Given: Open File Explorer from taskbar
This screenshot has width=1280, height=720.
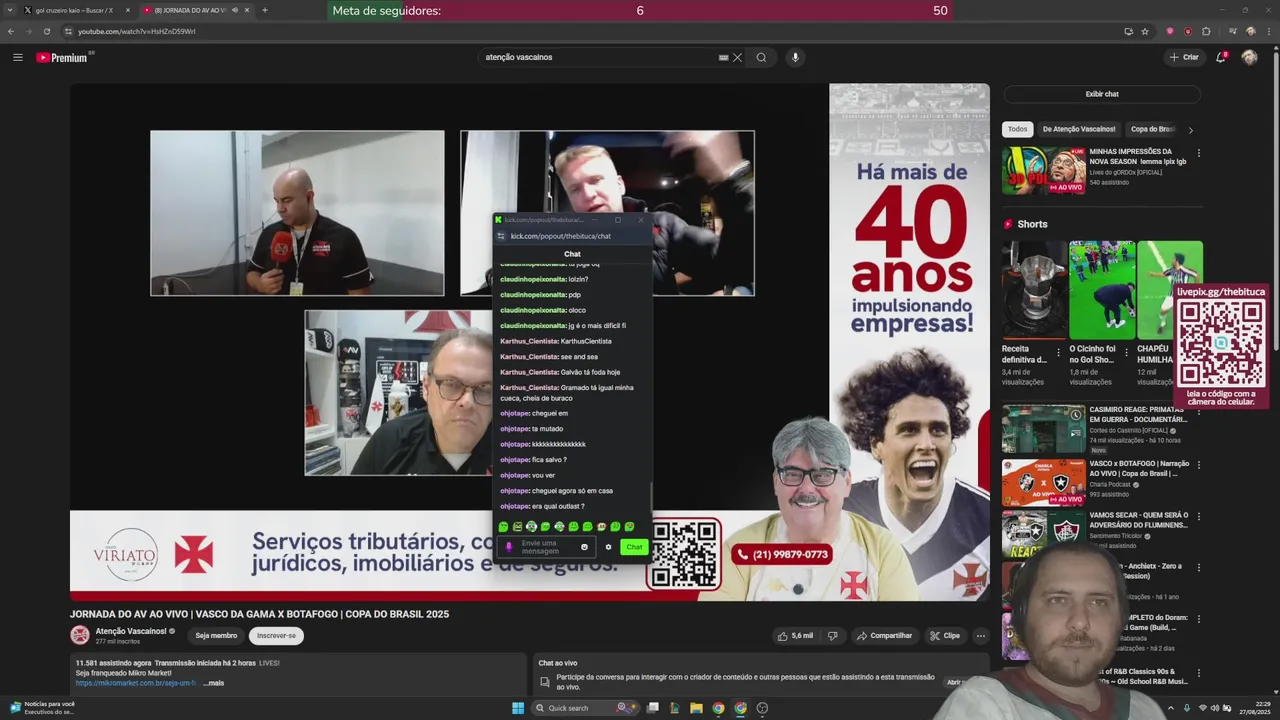Looking at the screenshot, I should pyautogui.click(x=696, y=708).
